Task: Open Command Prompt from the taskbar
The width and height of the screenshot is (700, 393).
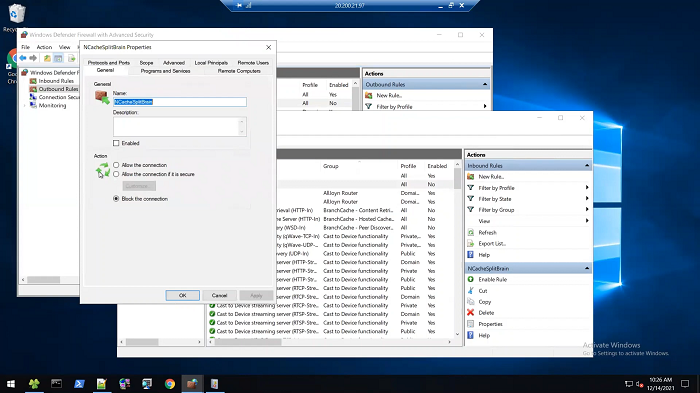Action: coord(56,384)
